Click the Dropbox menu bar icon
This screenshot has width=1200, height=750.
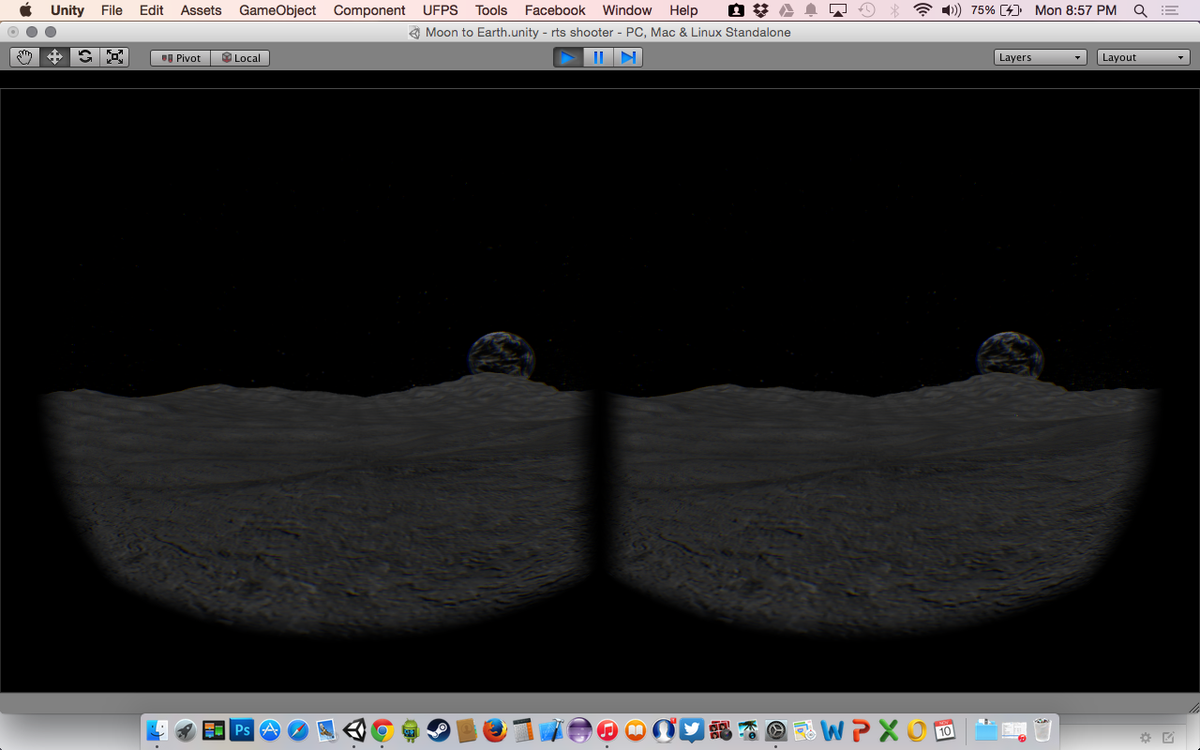coord(759,10)
